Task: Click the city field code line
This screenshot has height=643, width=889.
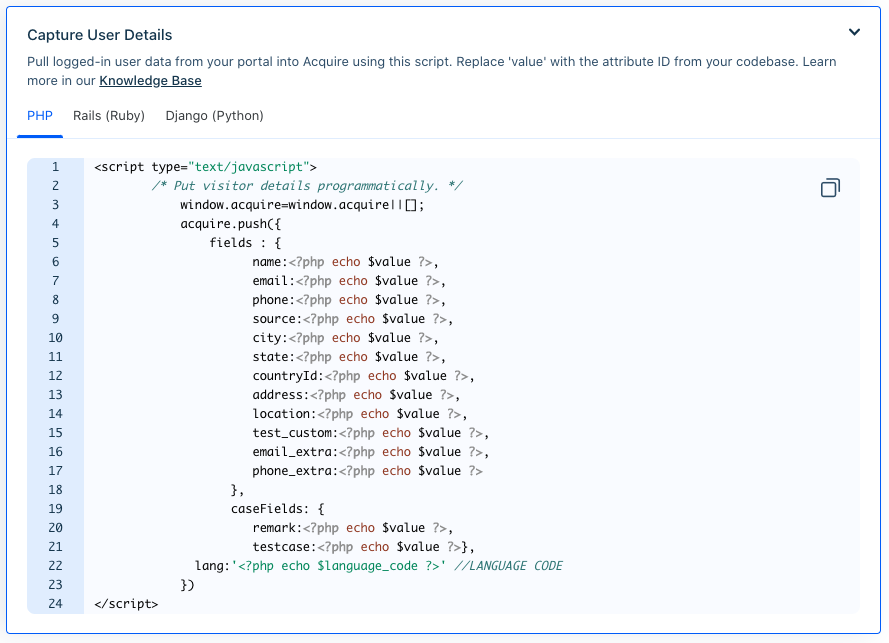Action: pyautogui.click(x=345, y=337)
